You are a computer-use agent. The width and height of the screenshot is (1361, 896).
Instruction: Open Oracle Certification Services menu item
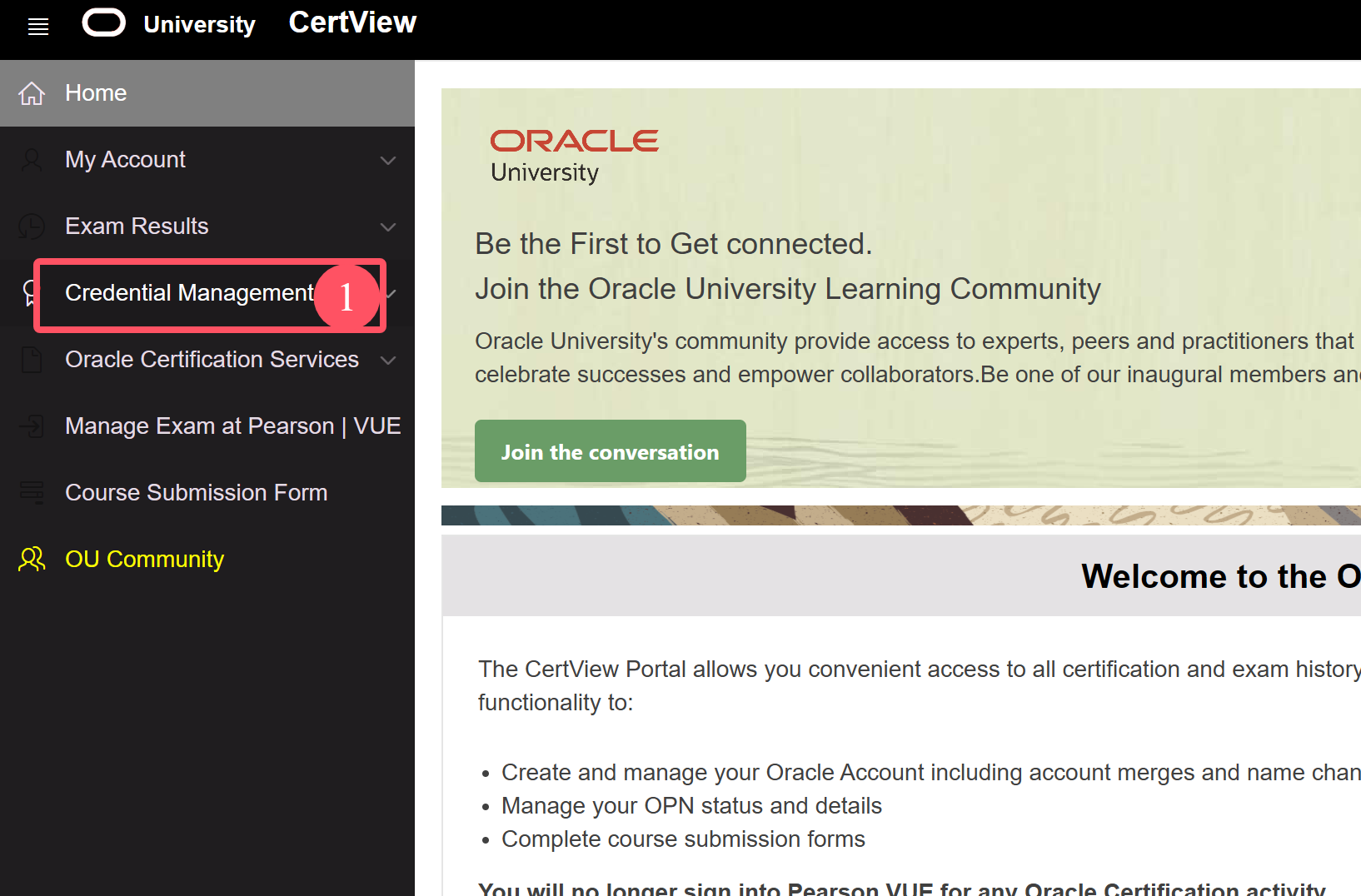[x=207, y=360]
